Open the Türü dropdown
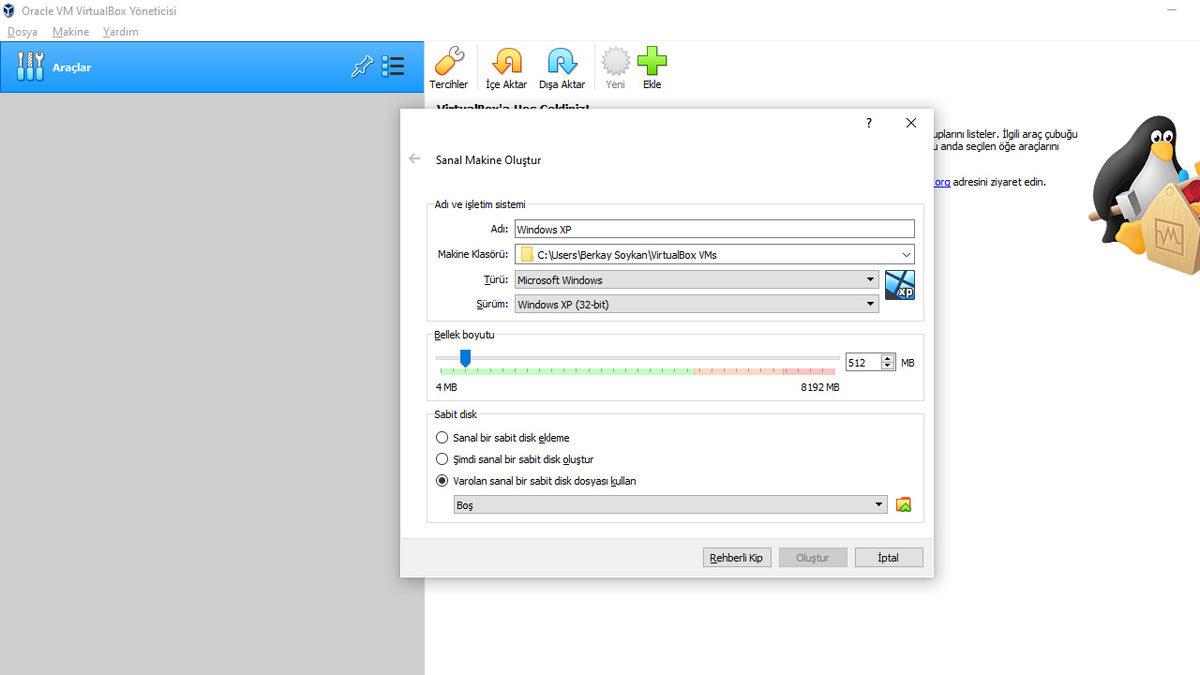The height and width of the screenshot is (675, 1200). point(868,280)
